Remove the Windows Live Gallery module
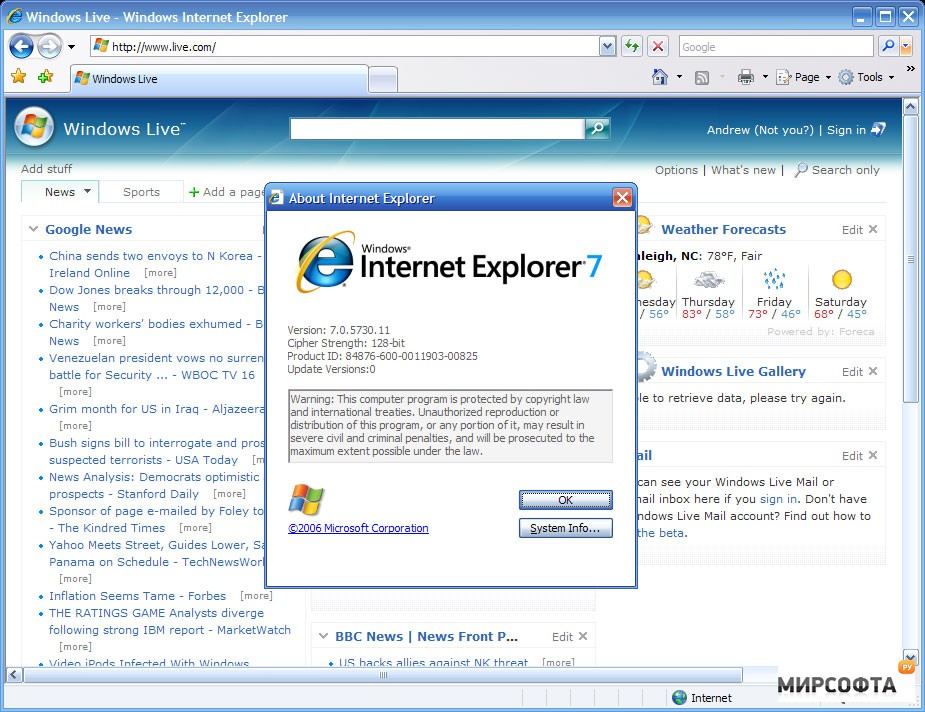This screenshot has width=925, height=712. coord(873,371)
